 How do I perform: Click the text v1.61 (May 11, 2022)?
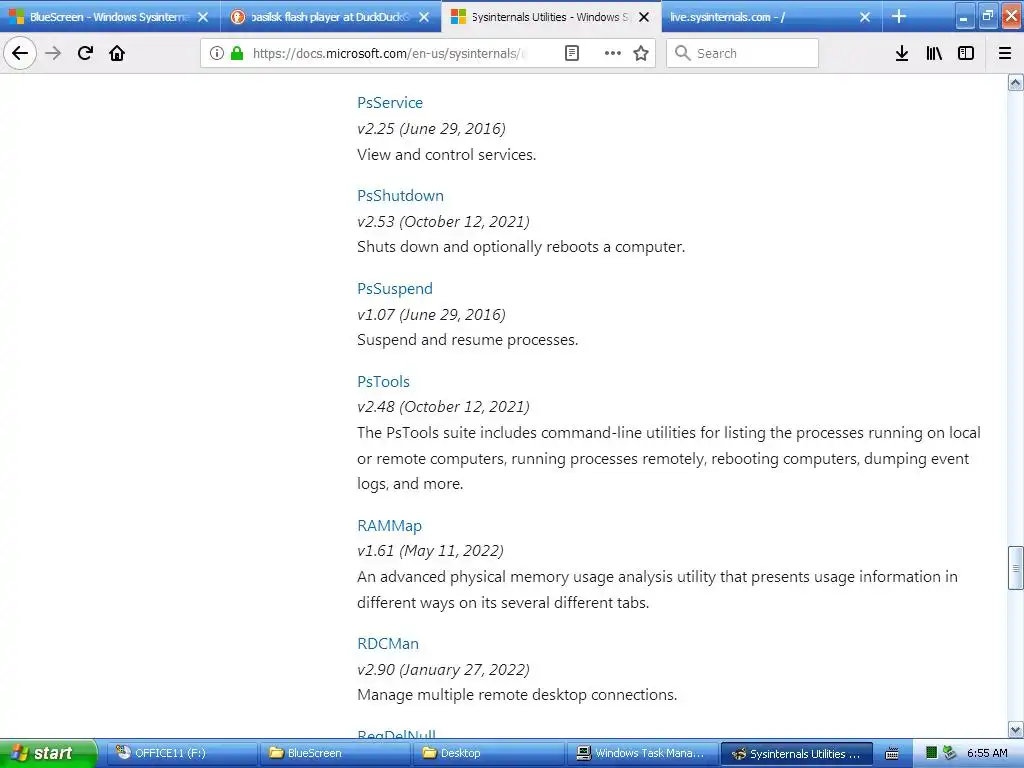[x=430, y=551]
